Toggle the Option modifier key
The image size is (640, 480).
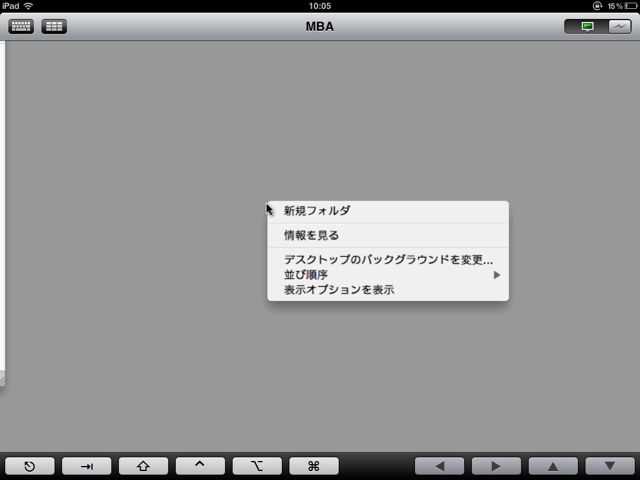pos(257,466)
